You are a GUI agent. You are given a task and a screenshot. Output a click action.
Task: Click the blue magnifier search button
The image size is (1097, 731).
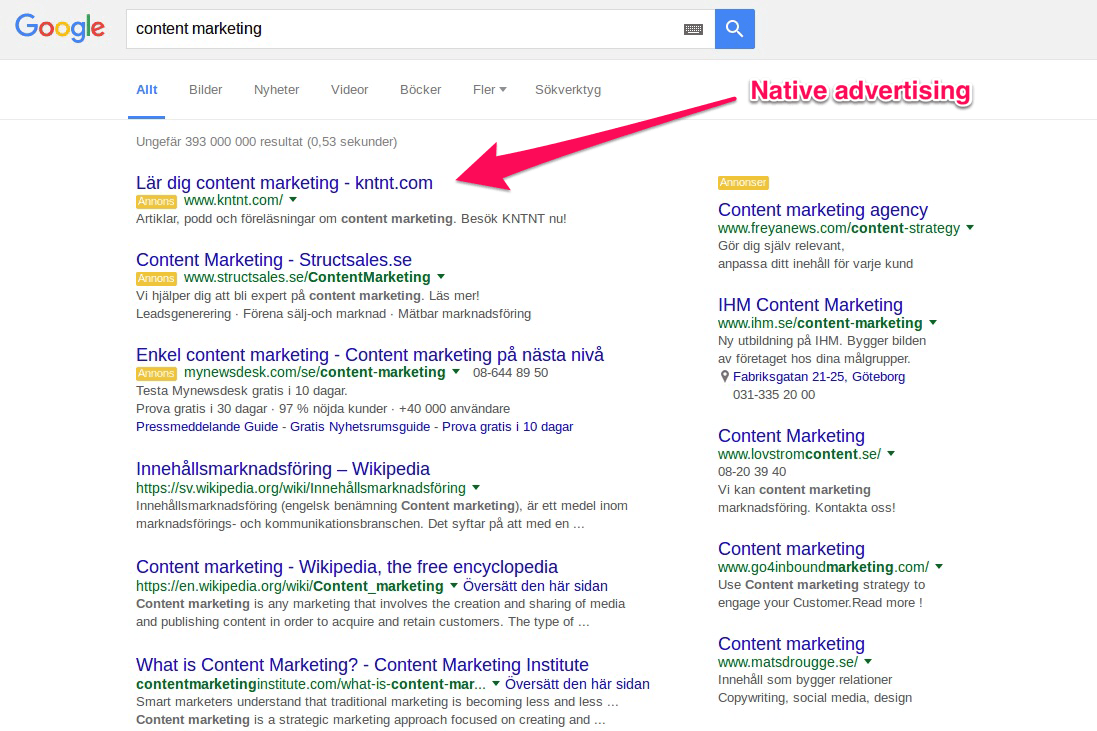(x=735, y=29)
